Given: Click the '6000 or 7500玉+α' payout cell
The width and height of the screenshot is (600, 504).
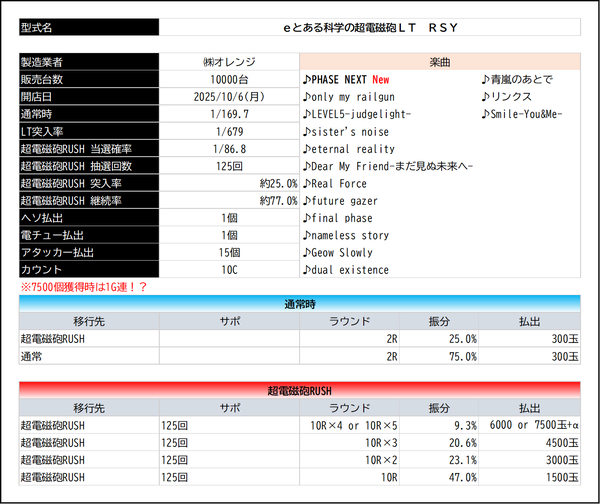Looking at the screenshot, I should point(530,425).
